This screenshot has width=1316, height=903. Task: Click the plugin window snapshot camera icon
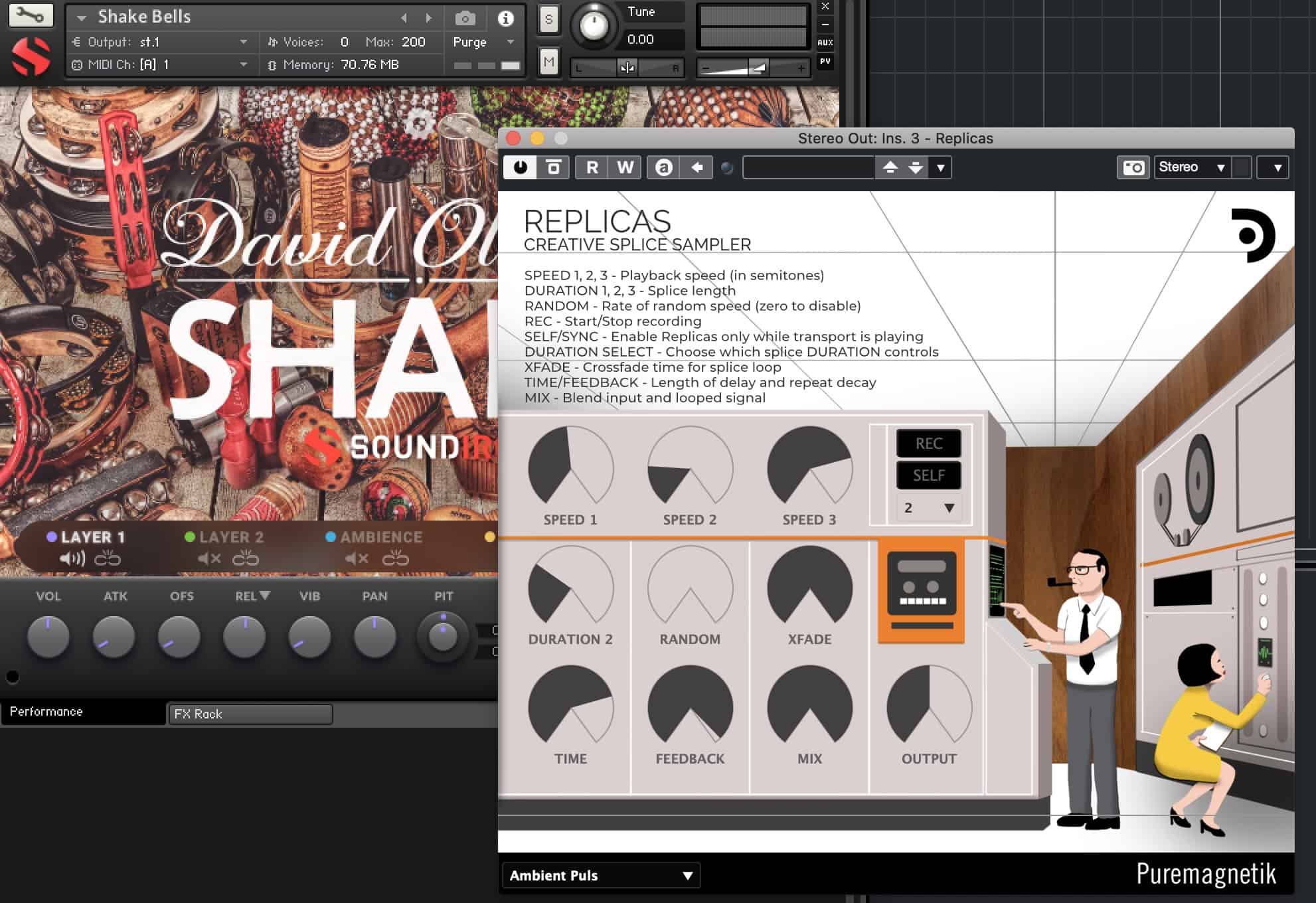[x=1133, y=167]
